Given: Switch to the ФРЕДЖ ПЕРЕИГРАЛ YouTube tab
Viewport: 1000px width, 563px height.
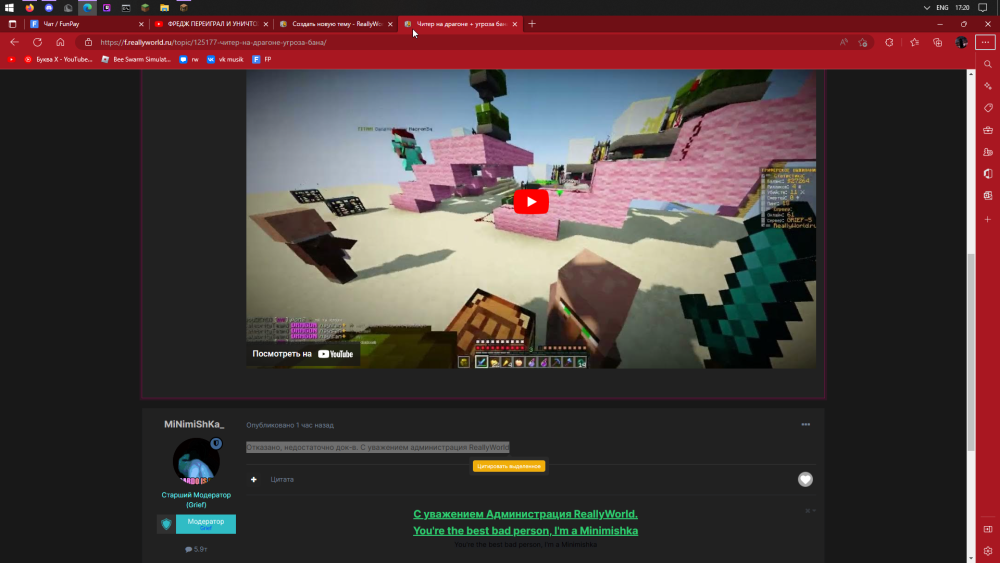Looking at the screenshot, I should click(x=210, y=24).
